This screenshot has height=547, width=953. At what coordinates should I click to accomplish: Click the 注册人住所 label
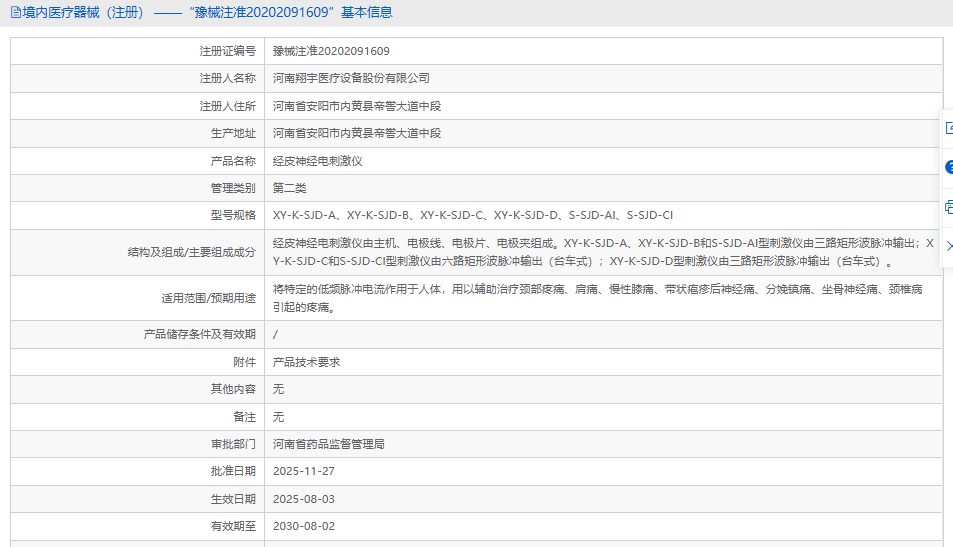click(228, 106)
